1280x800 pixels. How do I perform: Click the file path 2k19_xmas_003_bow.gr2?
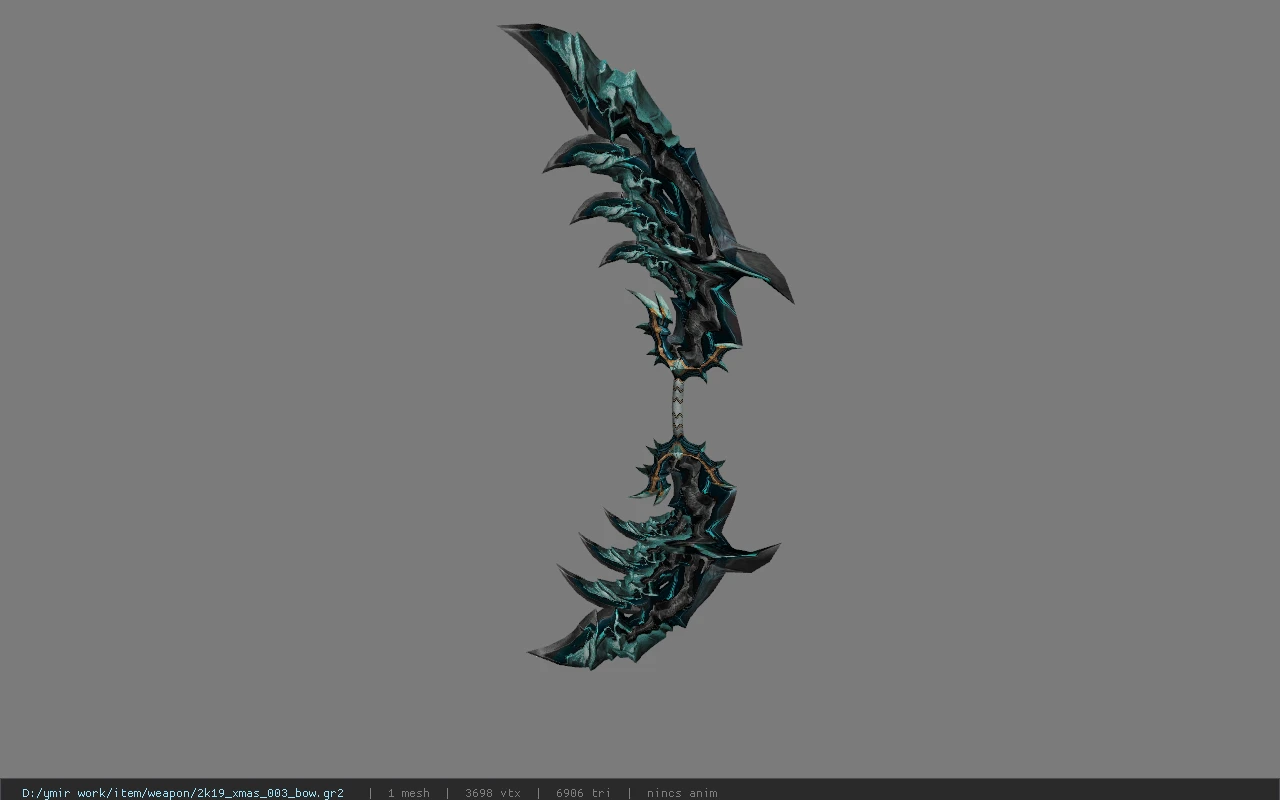183,793
